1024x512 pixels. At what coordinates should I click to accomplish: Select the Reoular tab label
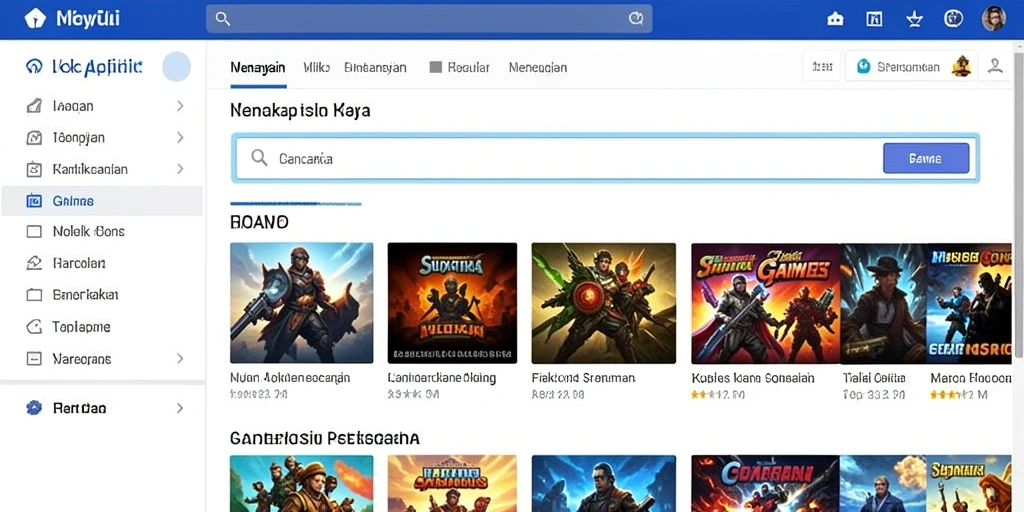click(x=469, y=67)
